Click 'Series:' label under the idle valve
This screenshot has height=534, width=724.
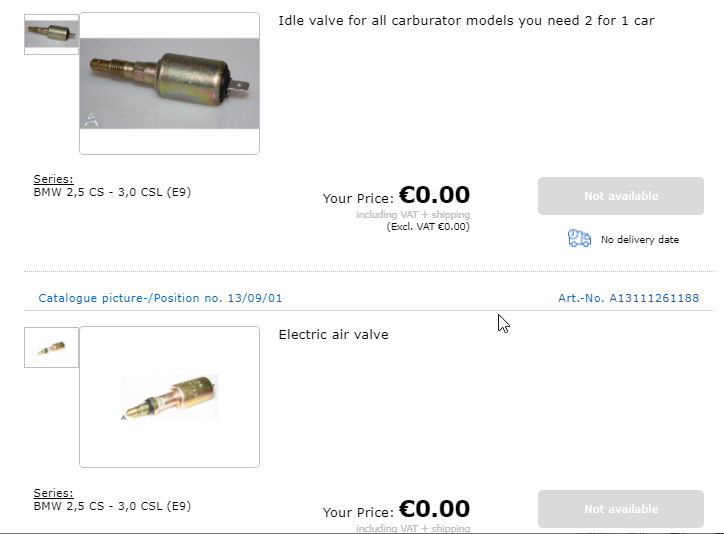click(53, 180)
